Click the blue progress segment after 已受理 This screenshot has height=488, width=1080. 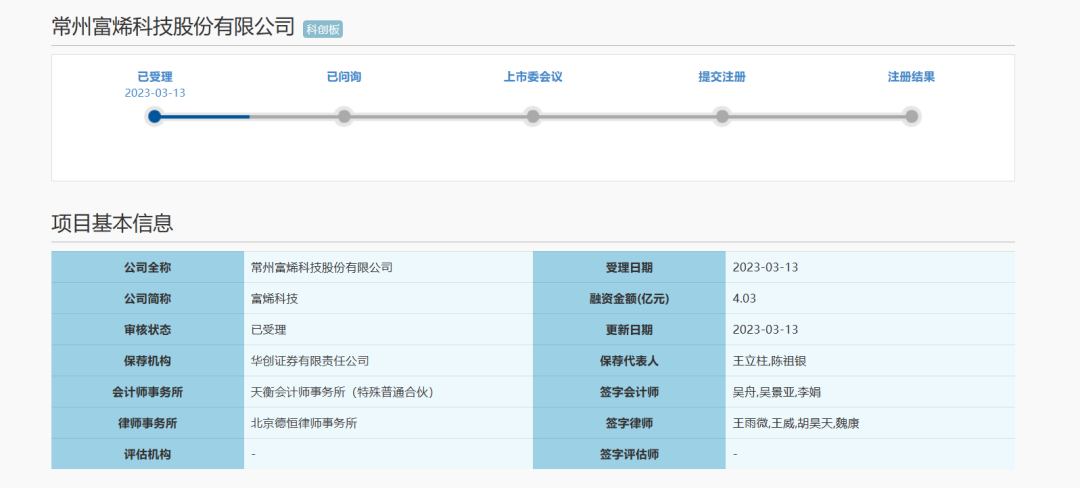[205, 116]
